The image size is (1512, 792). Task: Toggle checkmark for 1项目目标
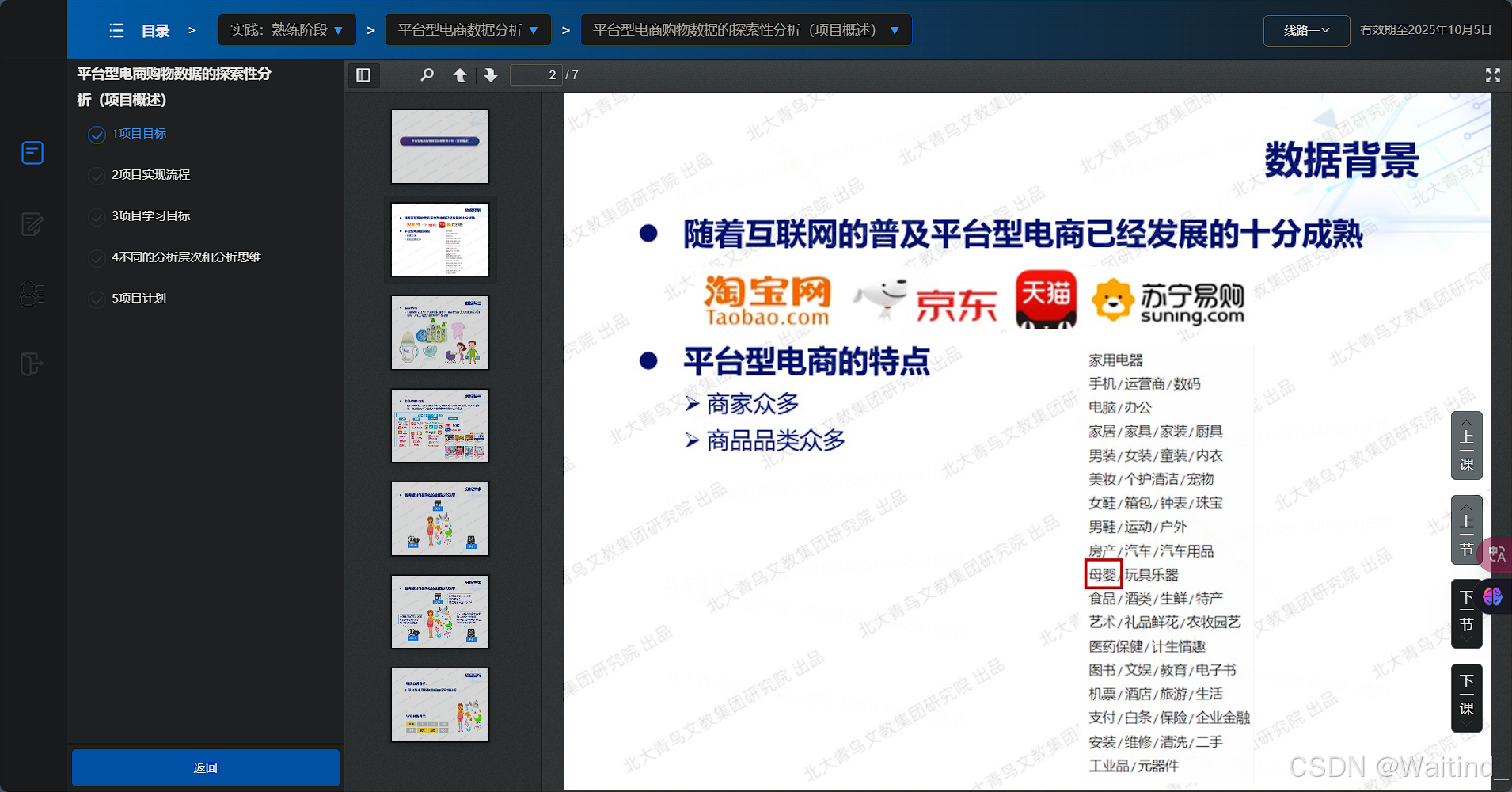[x=97, y=135]
